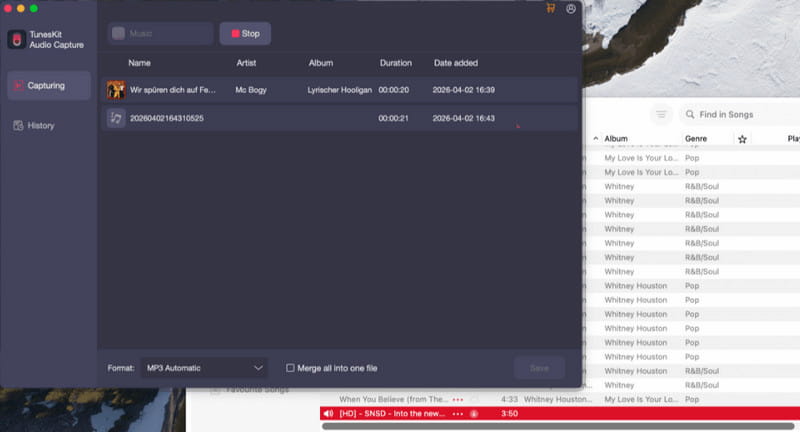
Task: Click the red stop square icon on the Stop button
Action: (x=235, y=34)
